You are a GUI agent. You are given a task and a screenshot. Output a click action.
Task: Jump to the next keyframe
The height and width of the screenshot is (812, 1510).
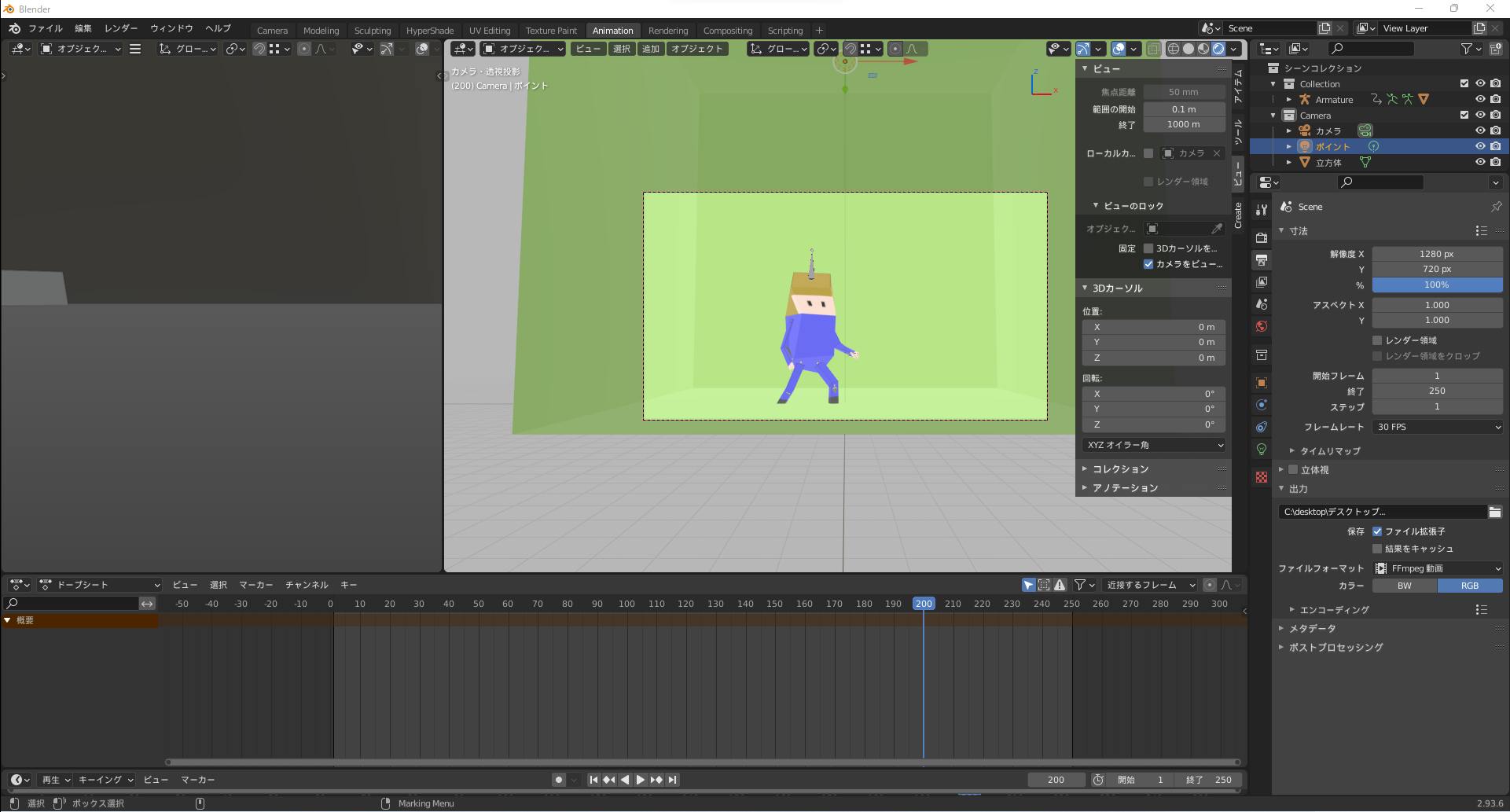click(x=656, y=780)
